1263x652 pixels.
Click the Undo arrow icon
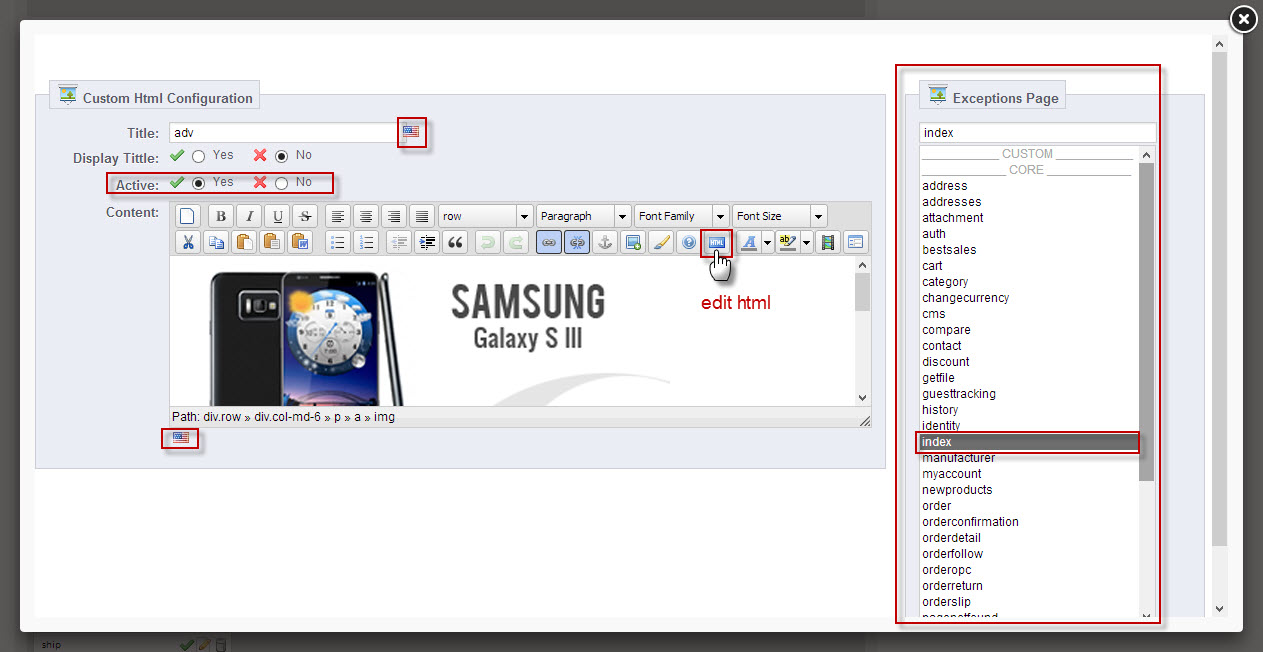[487, 242]
